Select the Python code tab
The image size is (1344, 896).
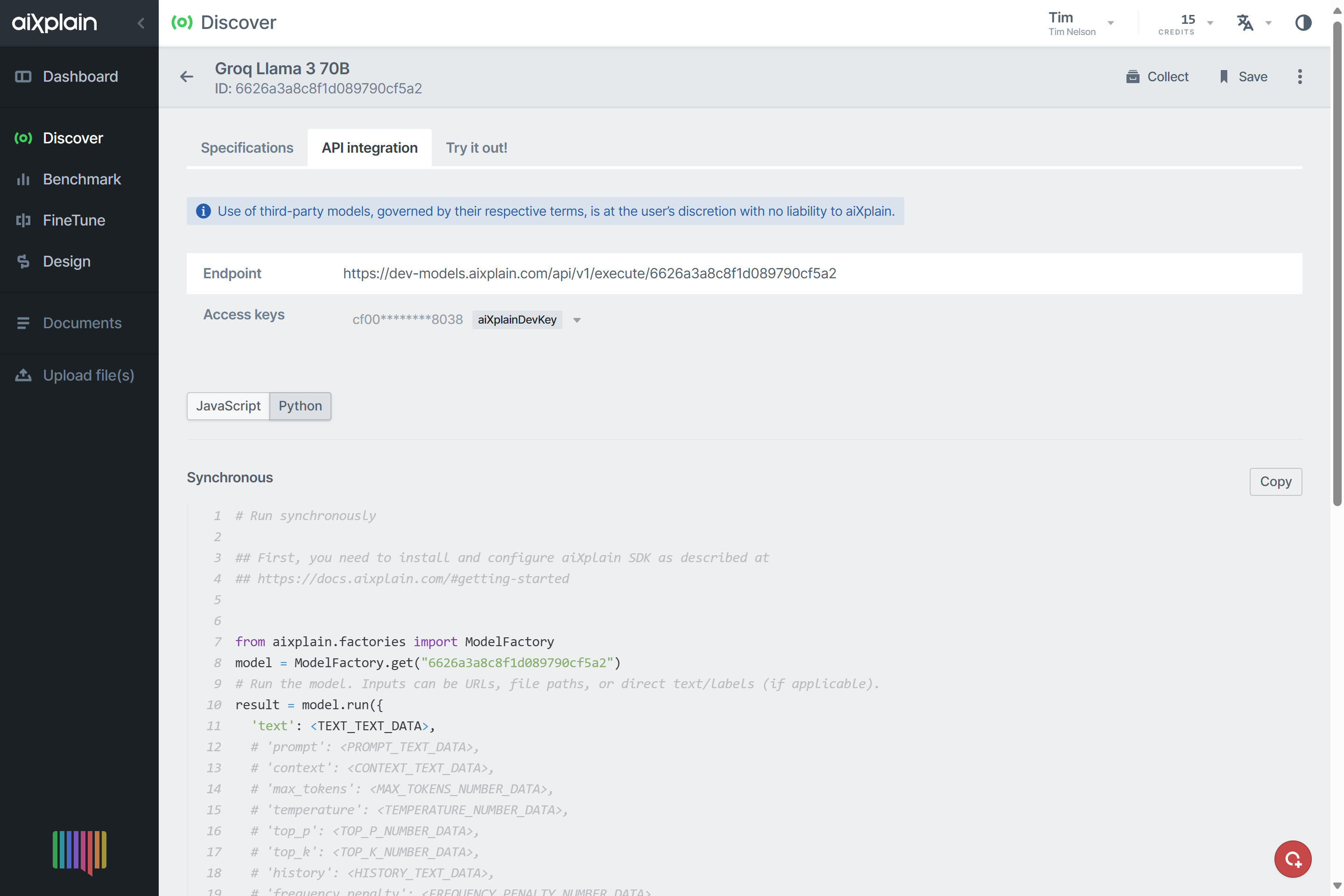click(x=301, y=406)
